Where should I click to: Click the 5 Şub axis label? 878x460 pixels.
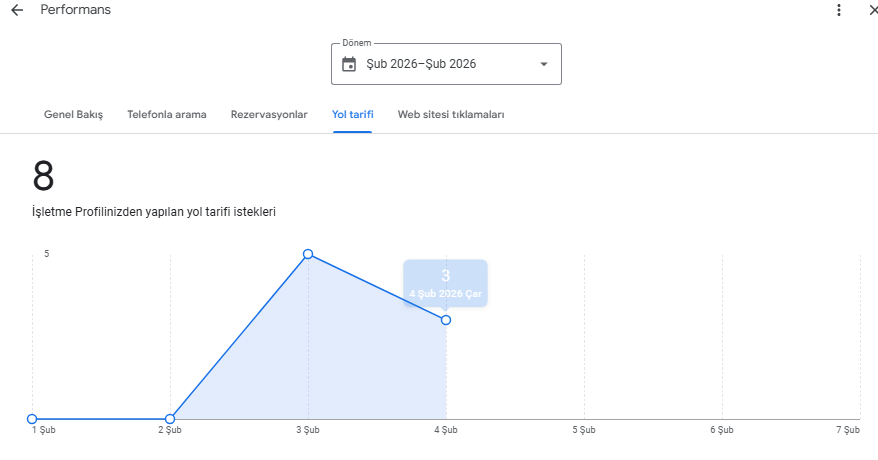coord(584,430)
